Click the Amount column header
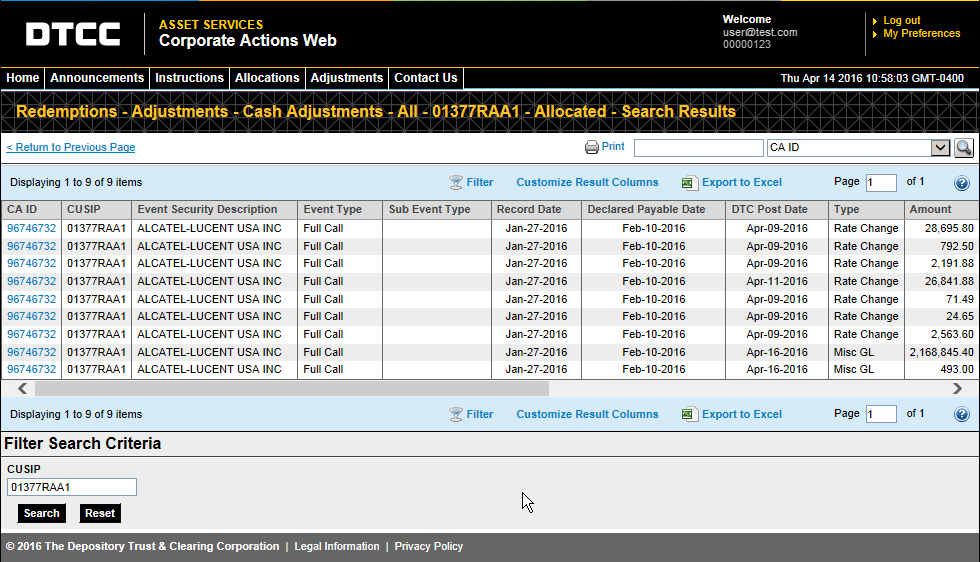980x562 pixels. [941, 209]
